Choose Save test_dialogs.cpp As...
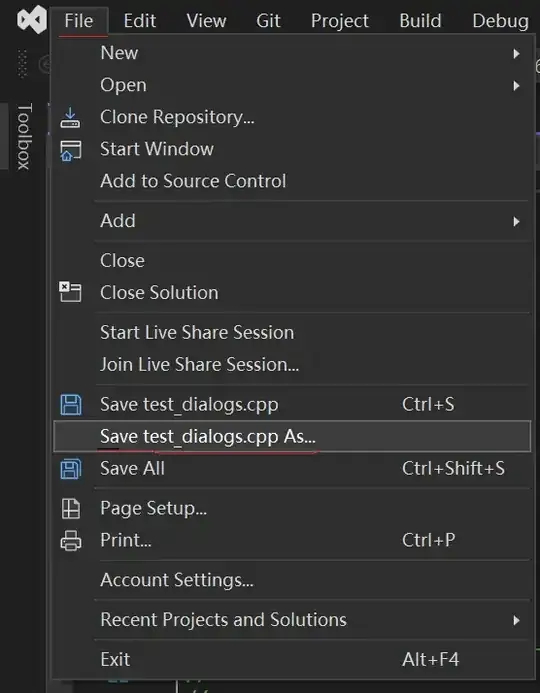Viewport: 540px width, 693px height. pos(292,436)
